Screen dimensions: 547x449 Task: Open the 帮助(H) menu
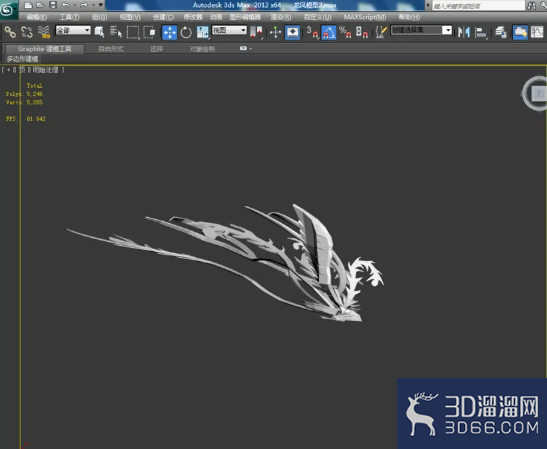[409, 17]
